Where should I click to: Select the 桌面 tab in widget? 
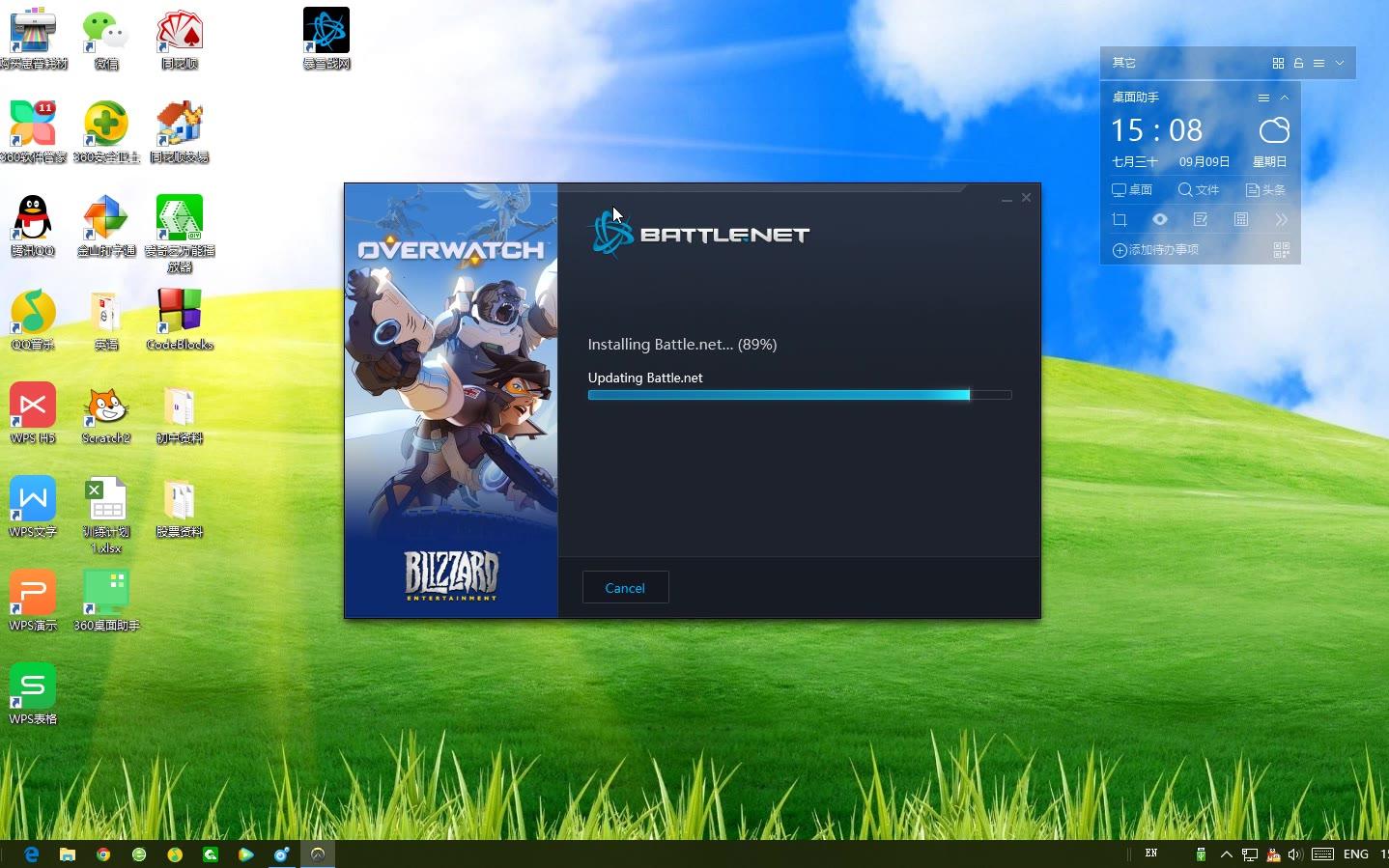click(x=1132, y=190)
